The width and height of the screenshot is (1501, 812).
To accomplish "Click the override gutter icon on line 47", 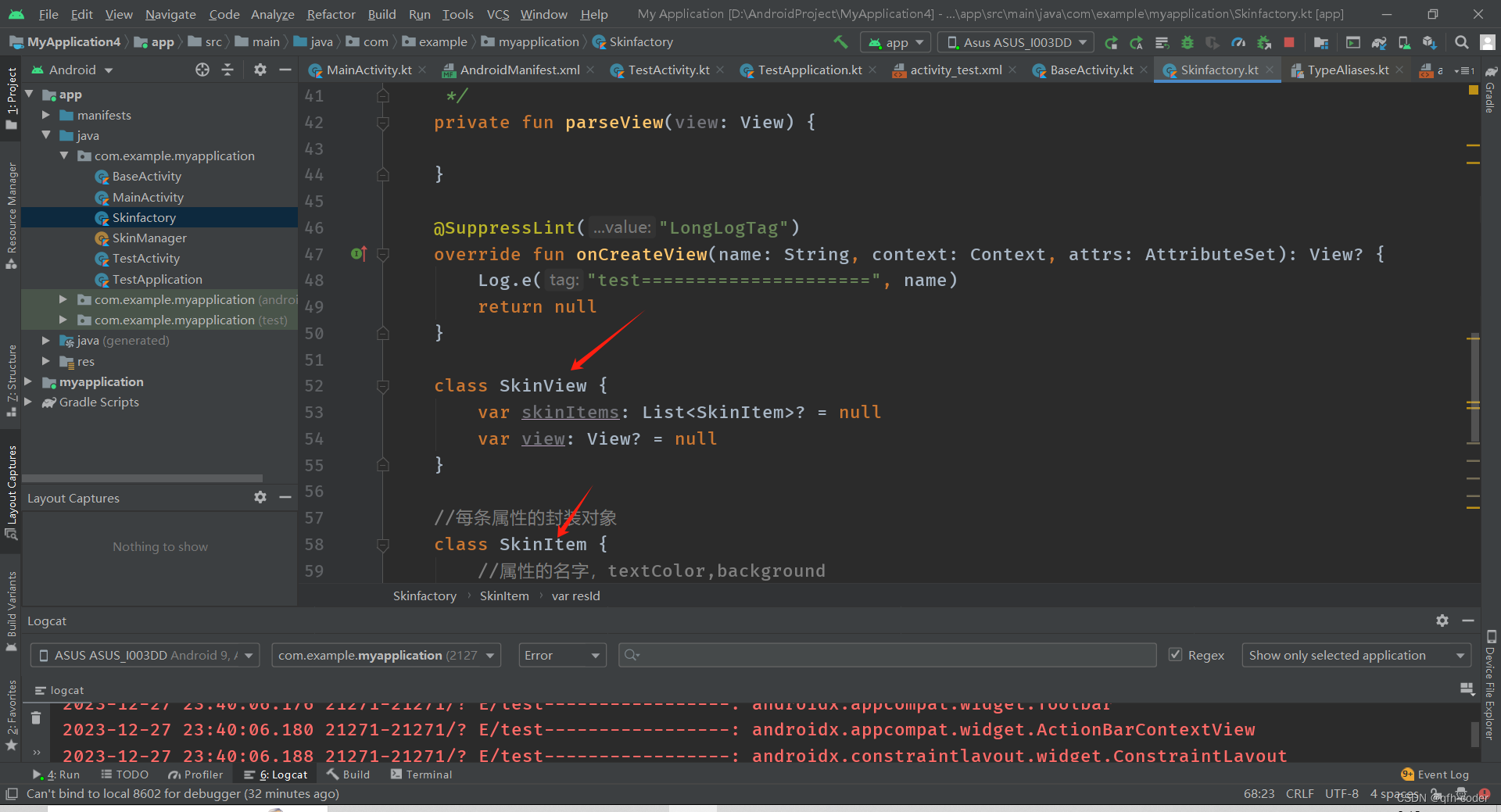I will (358, 253).
